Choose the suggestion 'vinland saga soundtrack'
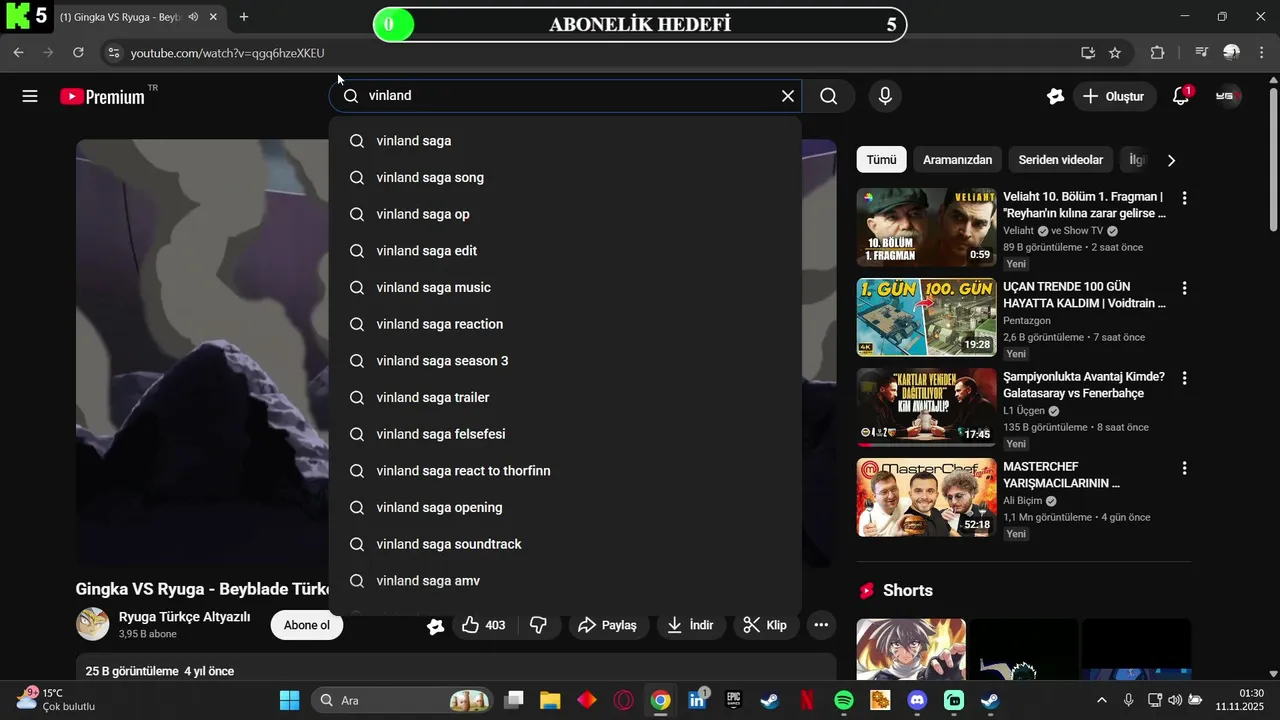1280x720 pixels. point(565,544)
